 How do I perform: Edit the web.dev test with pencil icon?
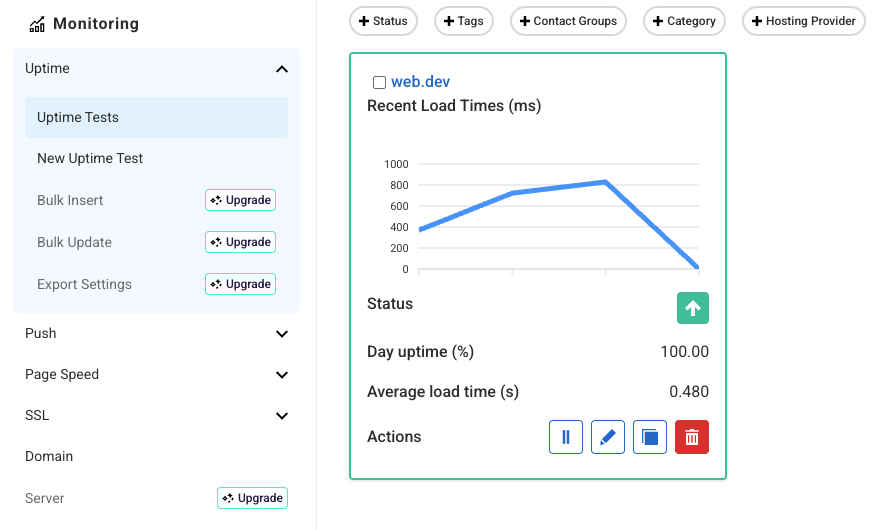608,437
